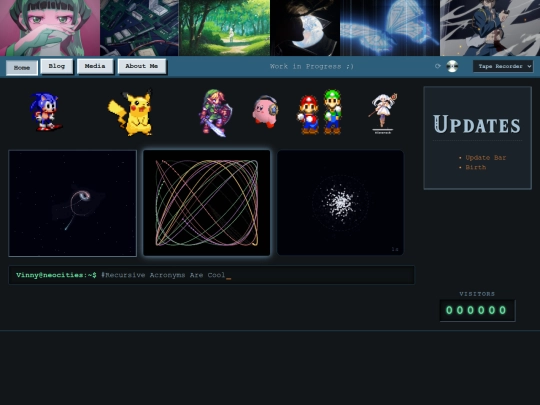Click the red Mario sprite
The image size is (540, 405).
click(x=309, y=115)
